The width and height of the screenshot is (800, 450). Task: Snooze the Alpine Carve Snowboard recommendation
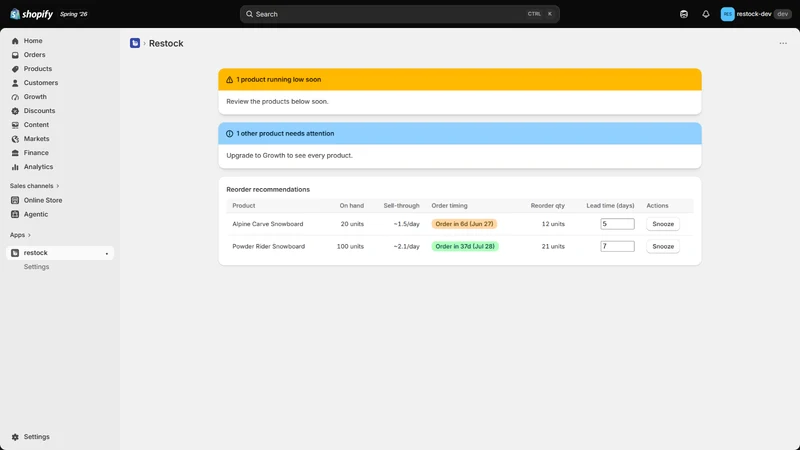tap(663, 224)
